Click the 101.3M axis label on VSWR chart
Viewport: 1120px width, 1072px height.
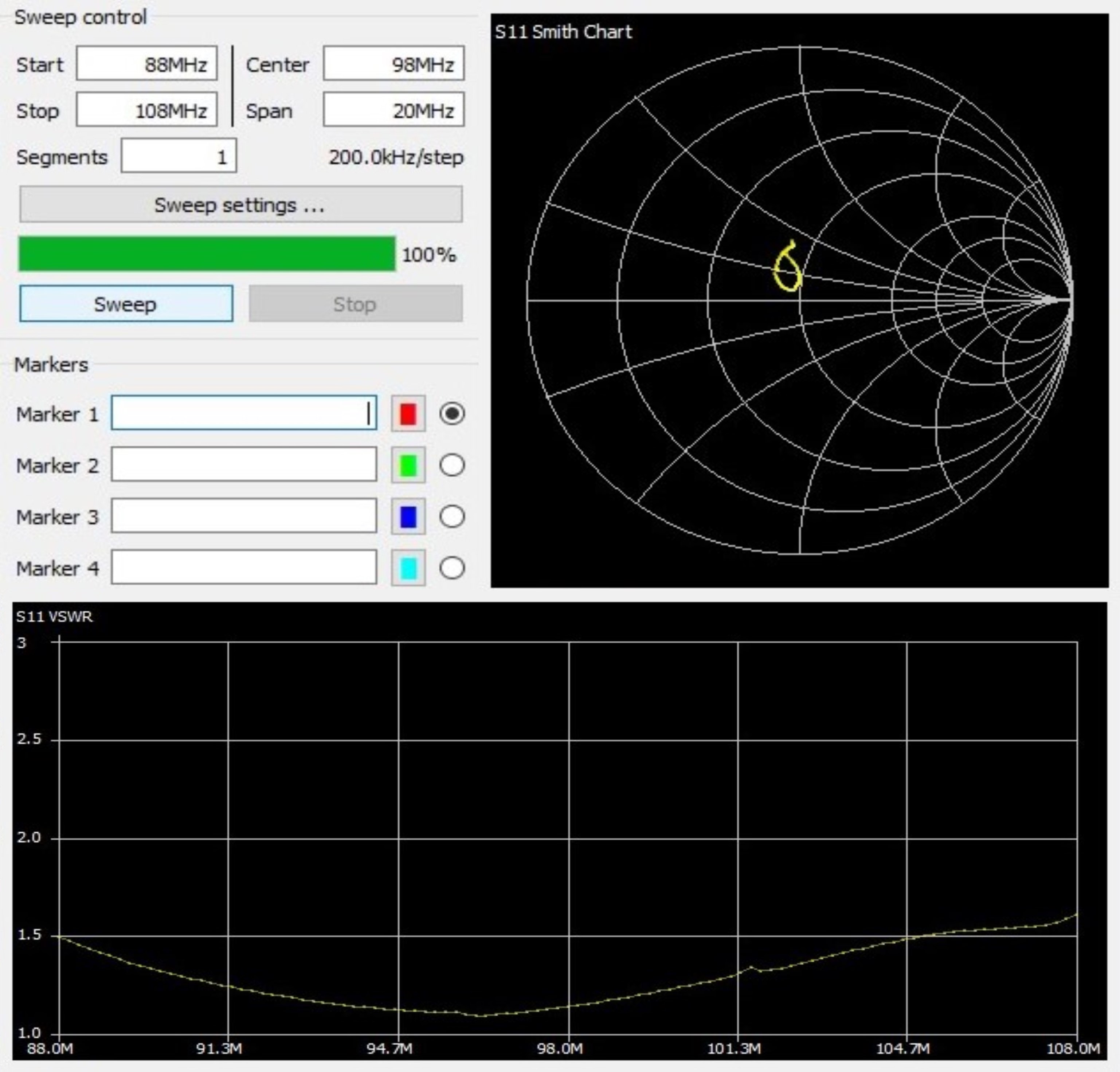click(x=734, y=1049)
